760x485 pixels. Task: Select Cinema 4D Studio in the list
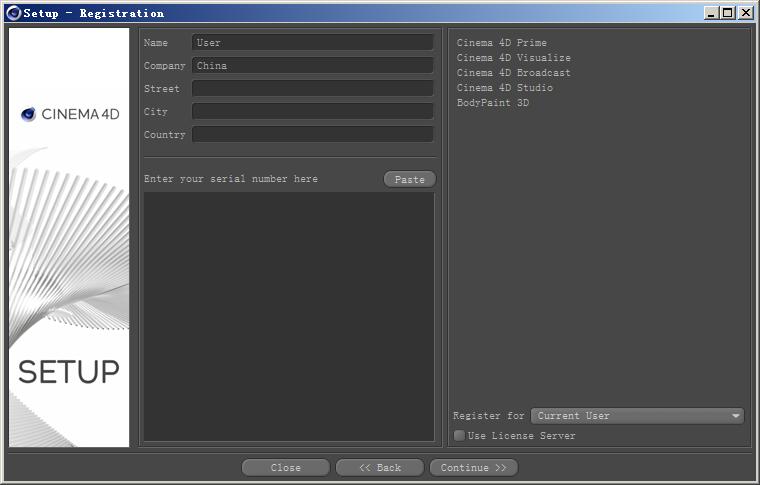point(505,88)
